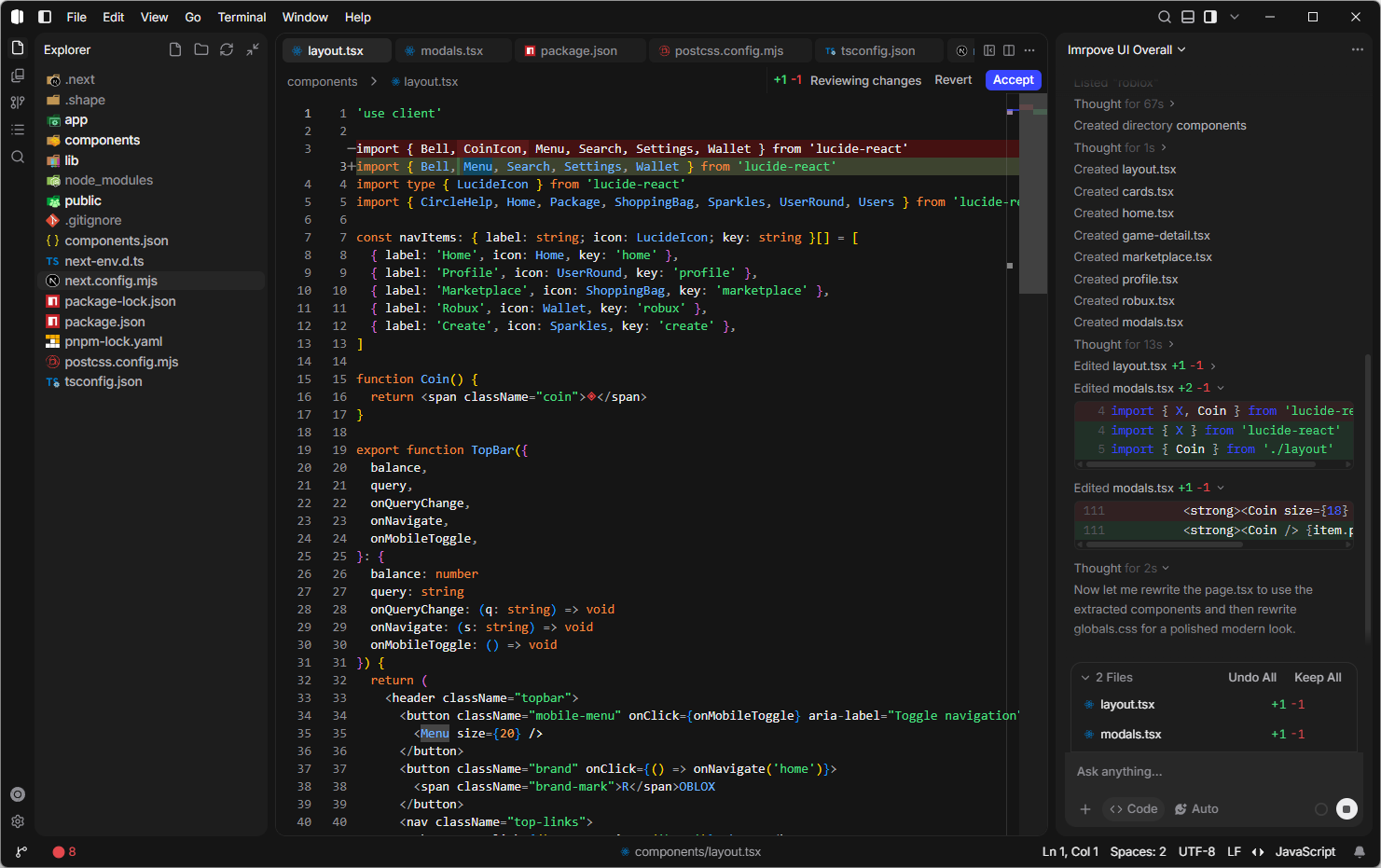Collapse the 'Edited modals.tsx +1 -1' diff

(1149, 488)
